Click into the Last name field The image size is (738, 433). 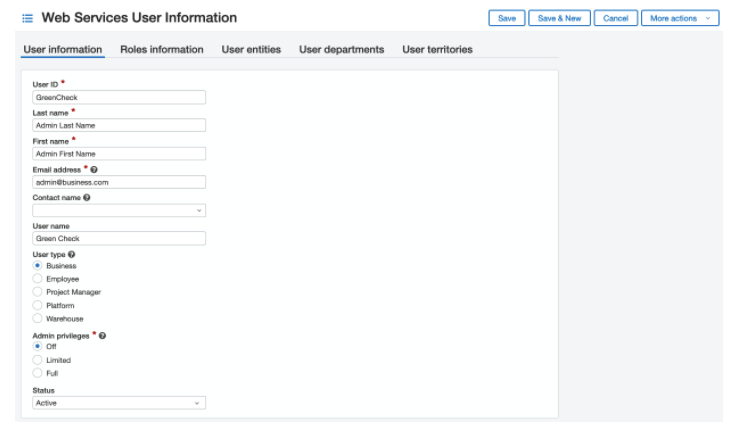(x=119, y=125)
